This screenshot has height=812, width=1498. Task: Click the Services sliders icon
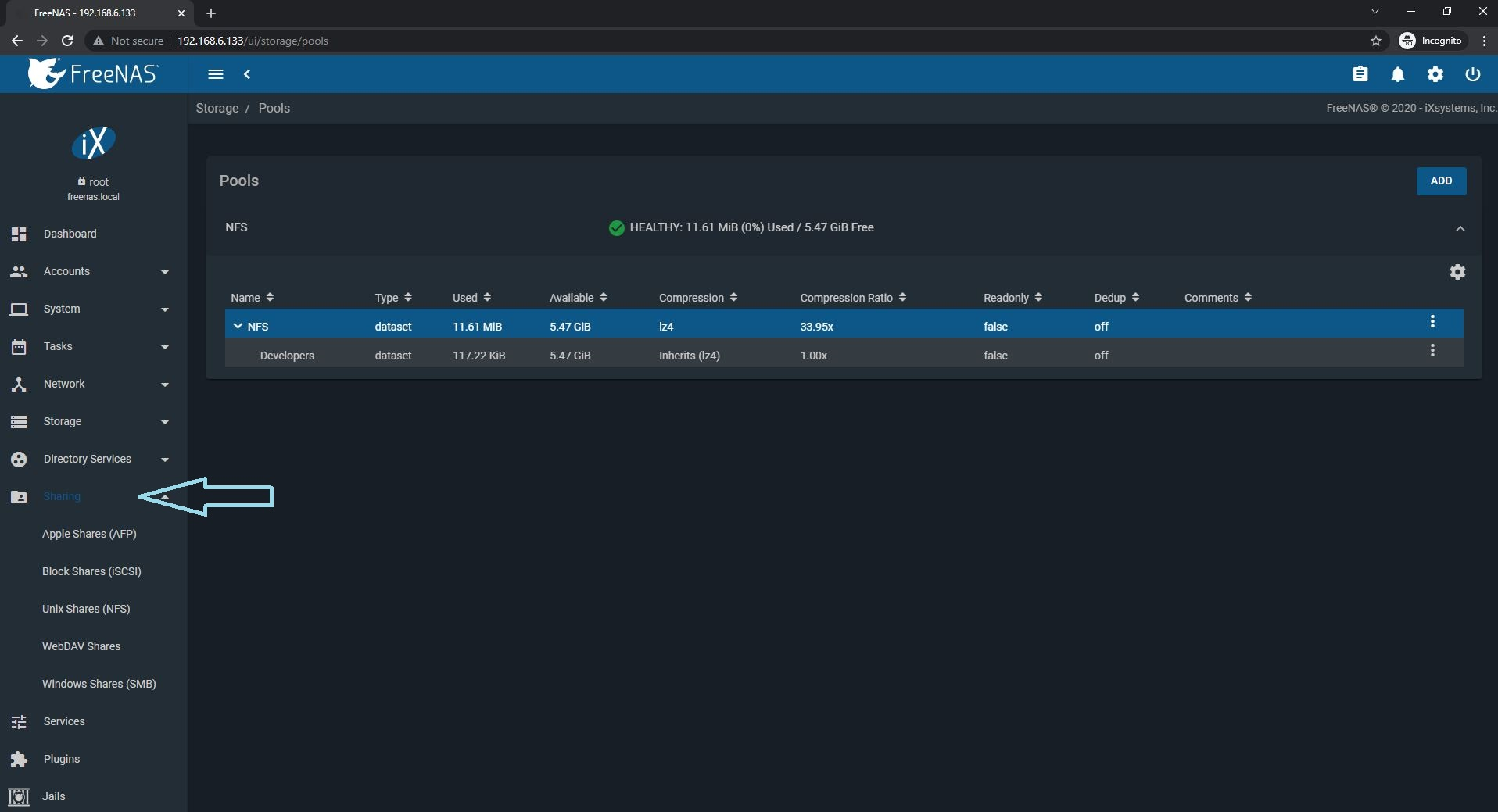pos(19,721)
